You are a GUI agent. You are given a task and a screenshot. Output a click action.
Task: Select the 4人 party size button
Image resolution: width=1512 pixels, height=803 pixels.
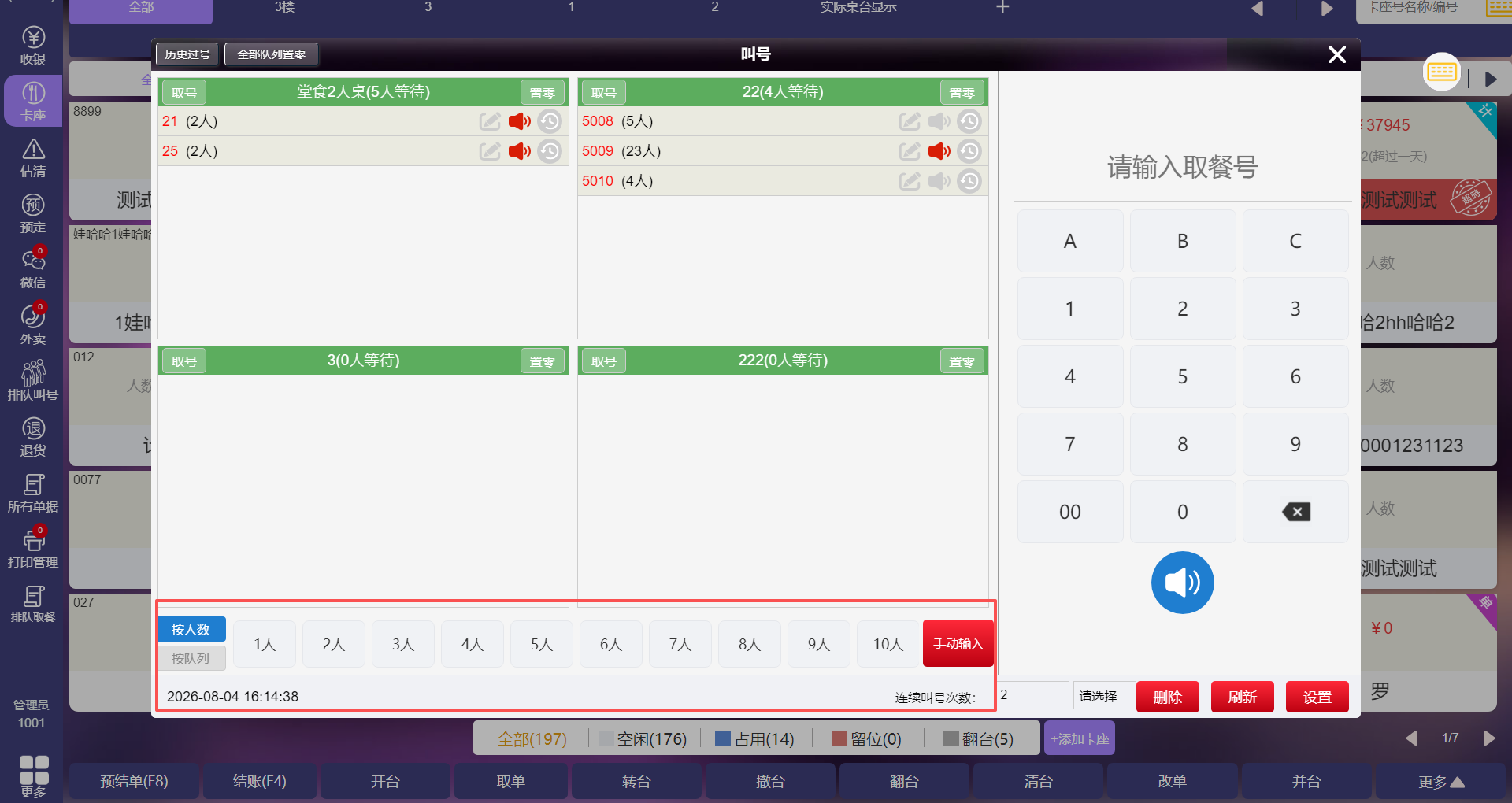472,644
